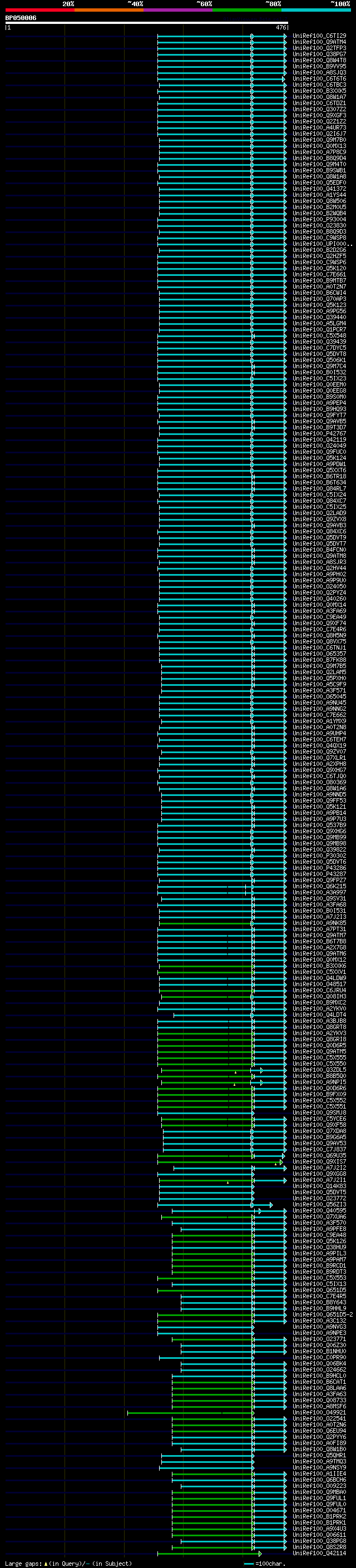Select the BP050006 query name label
The width and height of the screenshot is (356, 1568).
pos(21,18)
